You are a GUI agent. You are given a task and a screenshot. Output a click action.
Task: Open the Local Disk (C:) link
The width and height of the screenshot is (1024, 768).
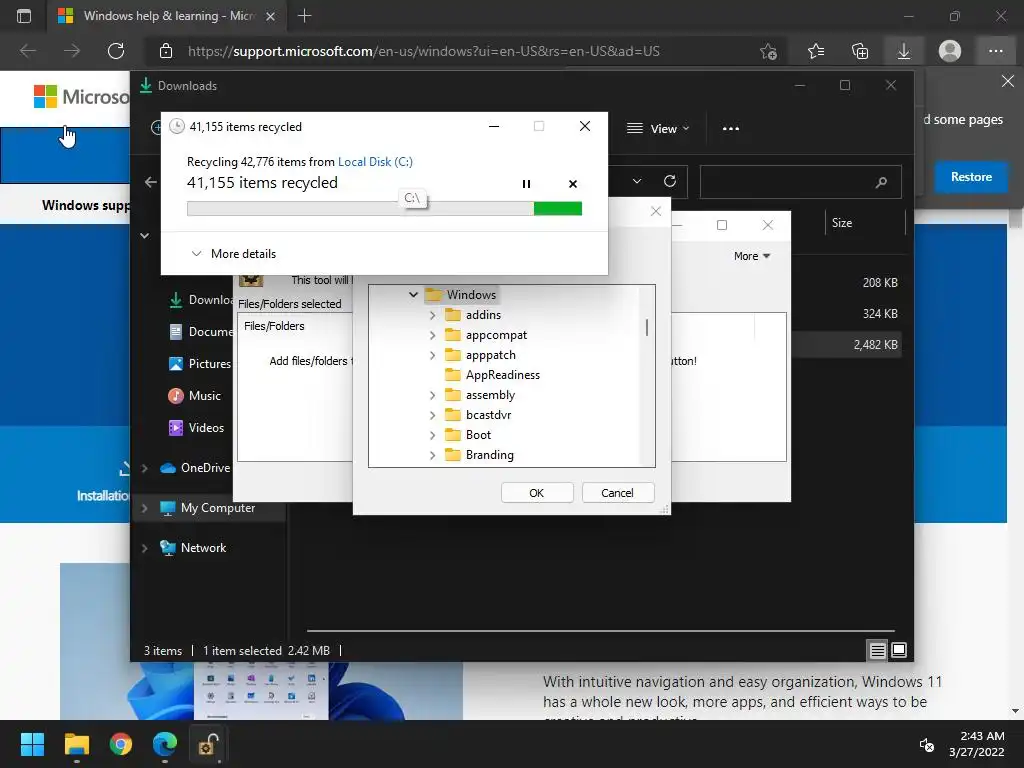(x=375, y=162)
